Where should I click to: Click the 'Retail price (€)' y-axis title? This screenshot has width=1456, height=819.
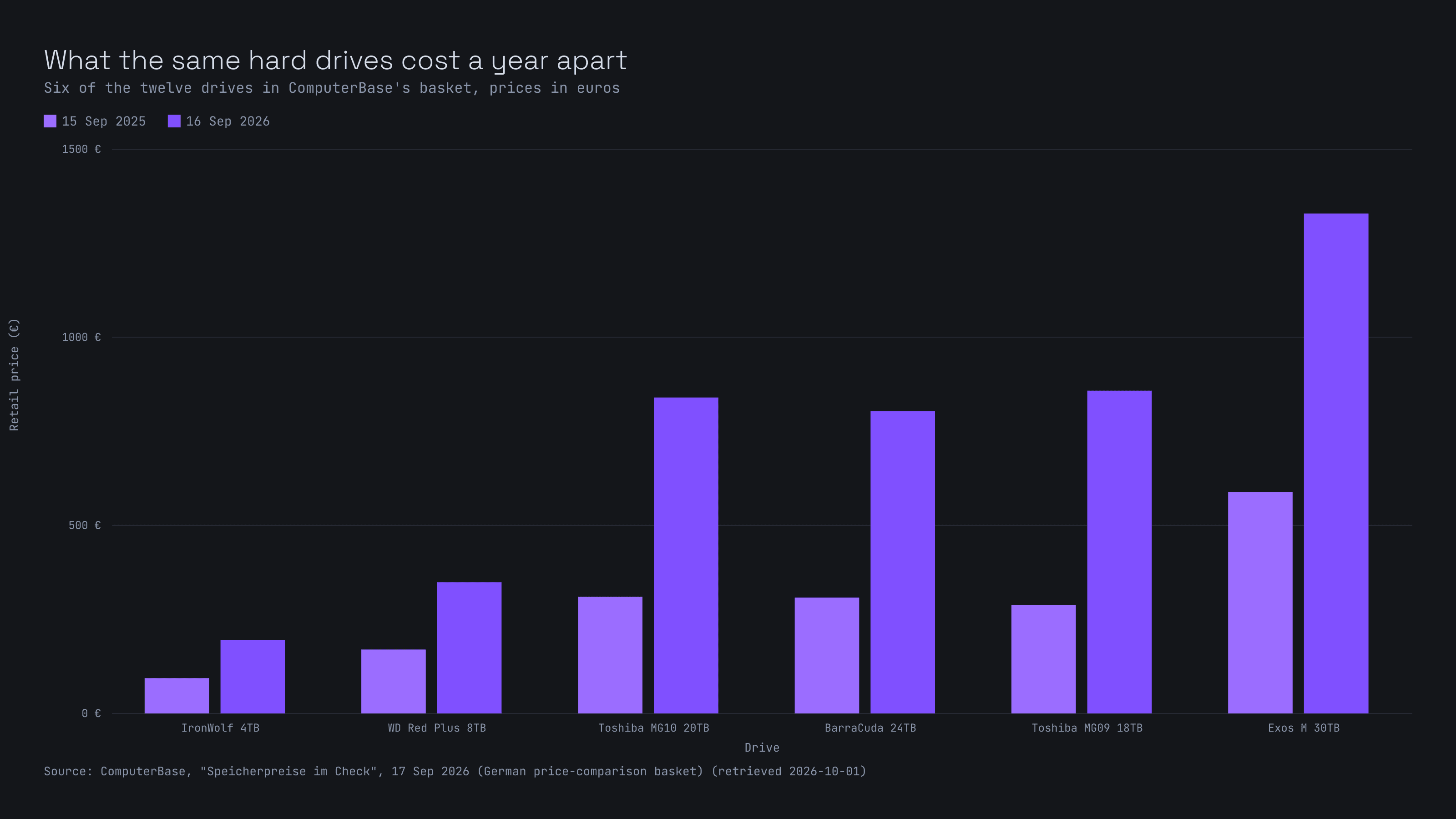coord(14,375)
